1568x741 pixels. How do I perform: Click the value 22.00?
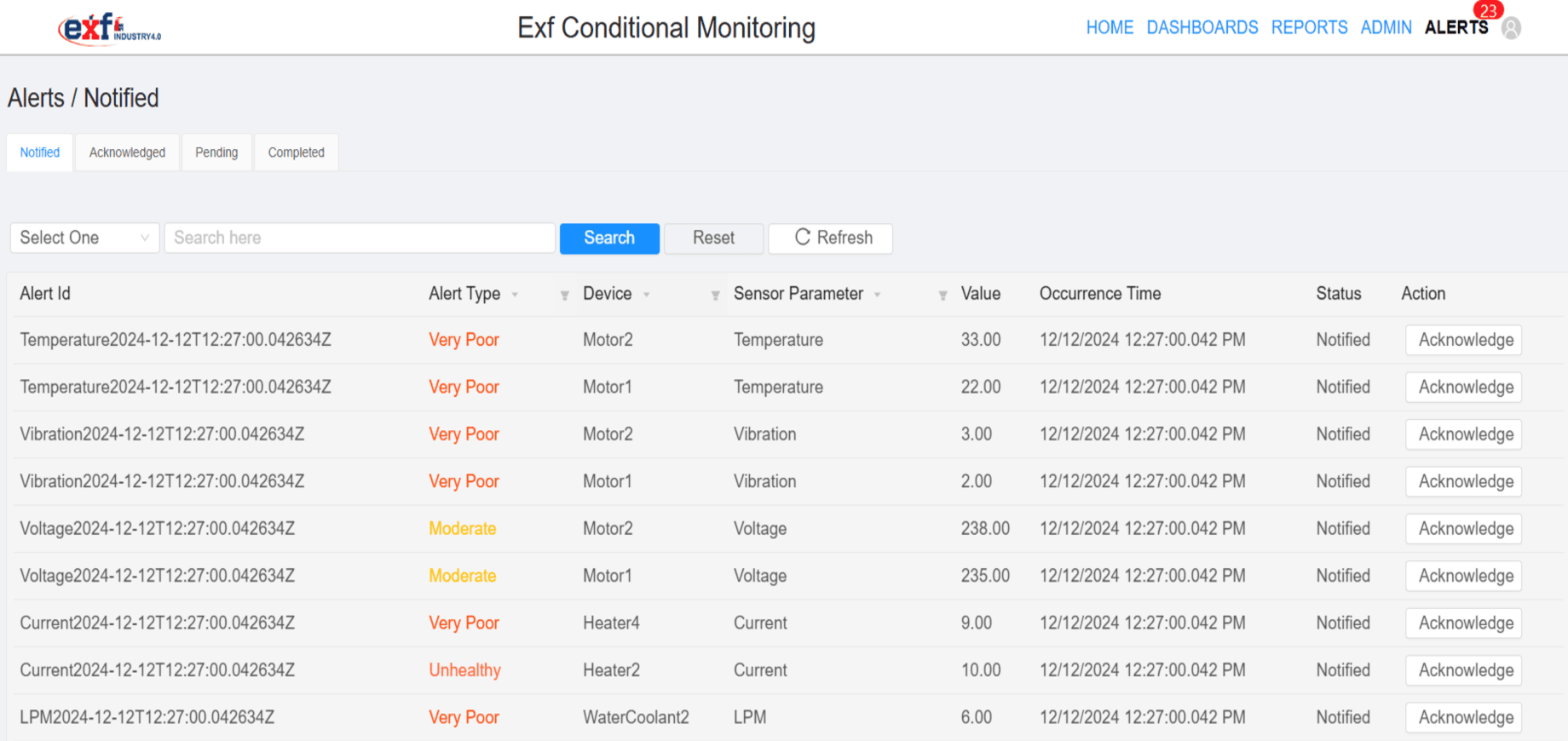[x=981, y=388]
